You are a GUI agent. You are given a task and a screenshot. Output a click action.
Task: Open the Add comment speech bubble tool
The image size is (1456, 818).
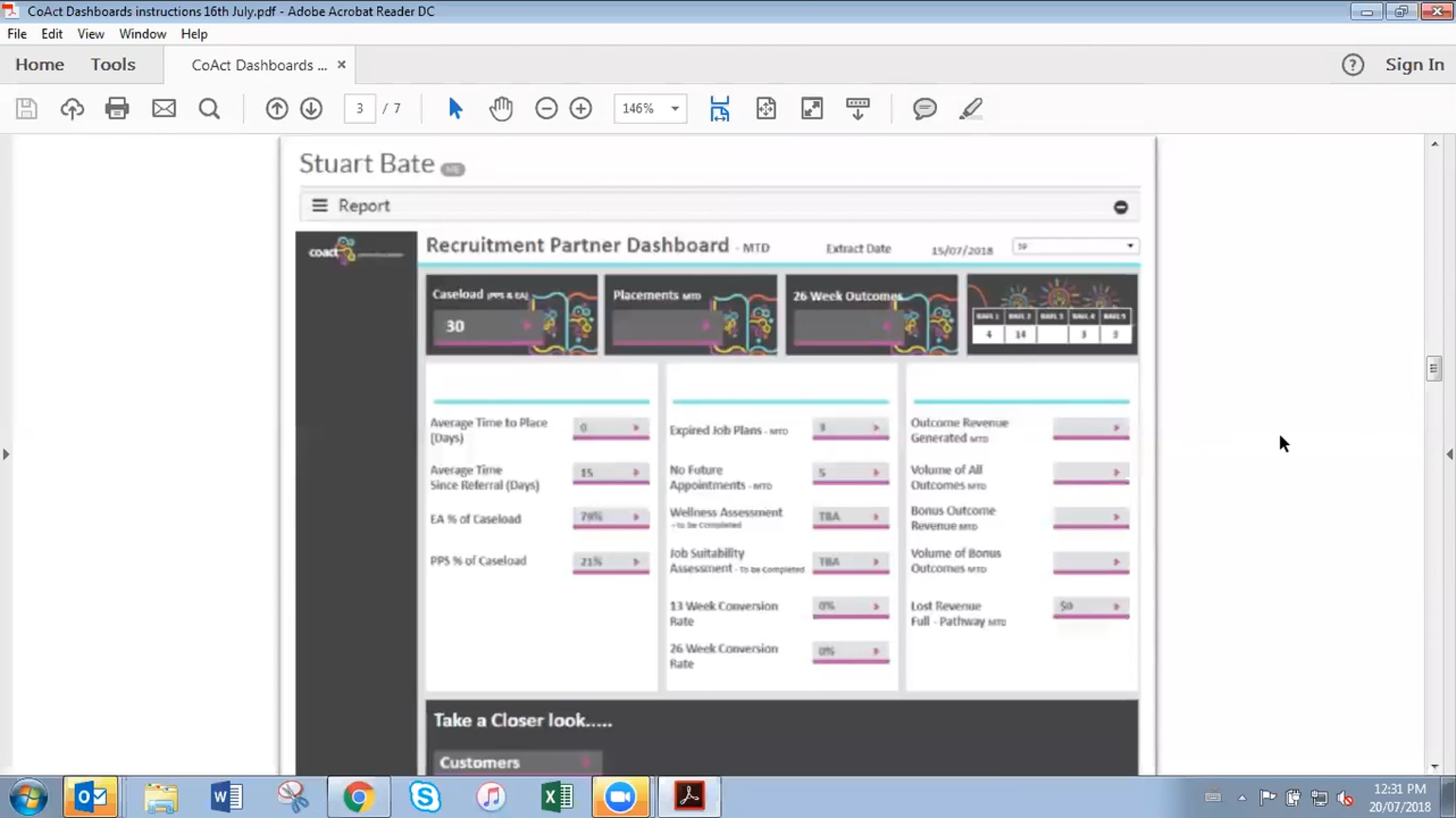pyautogui.click(x=925, y=109)
